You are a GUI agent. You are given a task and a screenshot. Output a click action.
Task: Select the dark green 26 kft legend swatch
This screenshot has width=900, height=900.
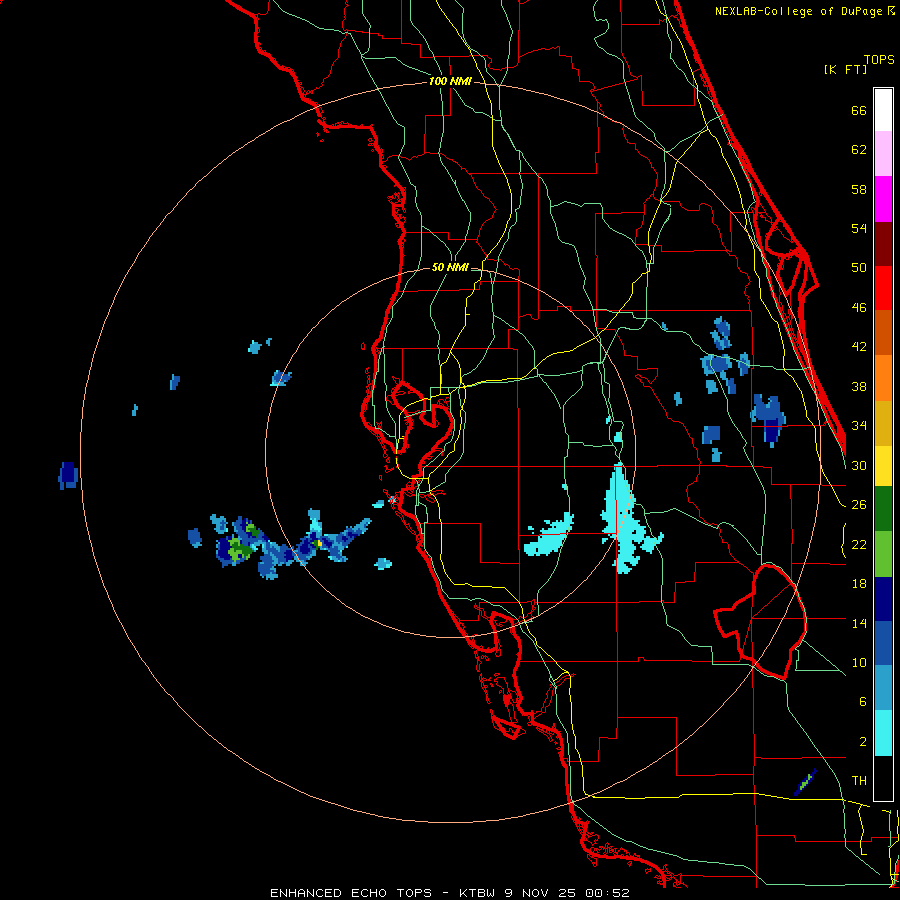[x=883, y=509]
